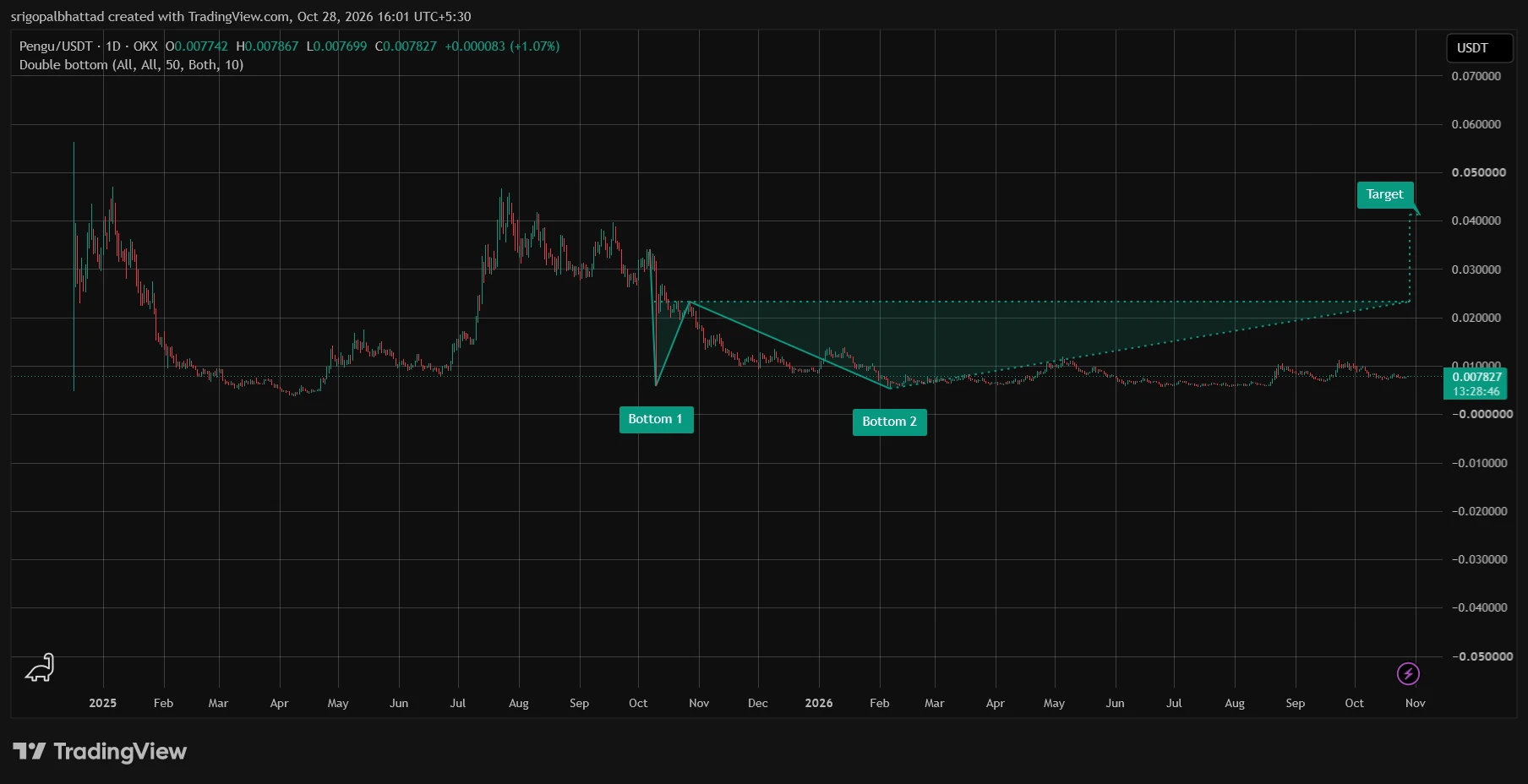Click the TradingView logo at bottom
Image resolution: width=1528 pixels, height=784 pixels.
pyautogui.click(x=100, y=751)
